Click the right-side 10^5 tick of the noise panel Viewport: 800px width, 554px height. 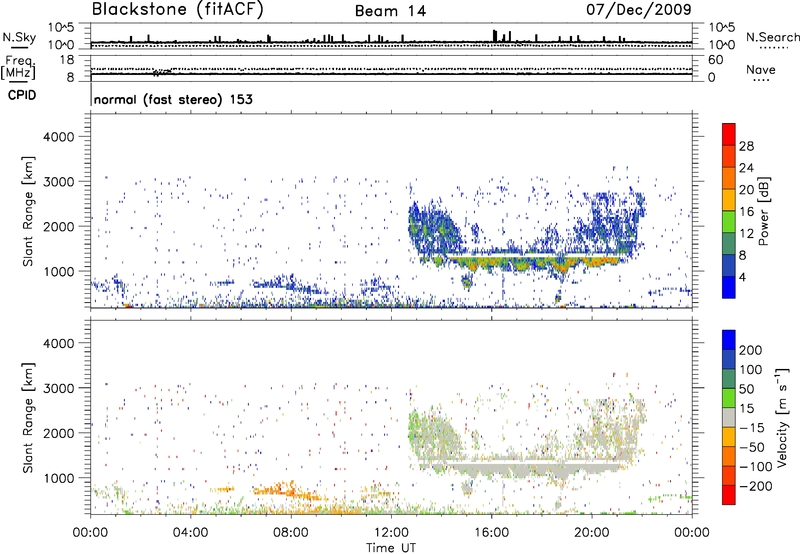(721, 28)
